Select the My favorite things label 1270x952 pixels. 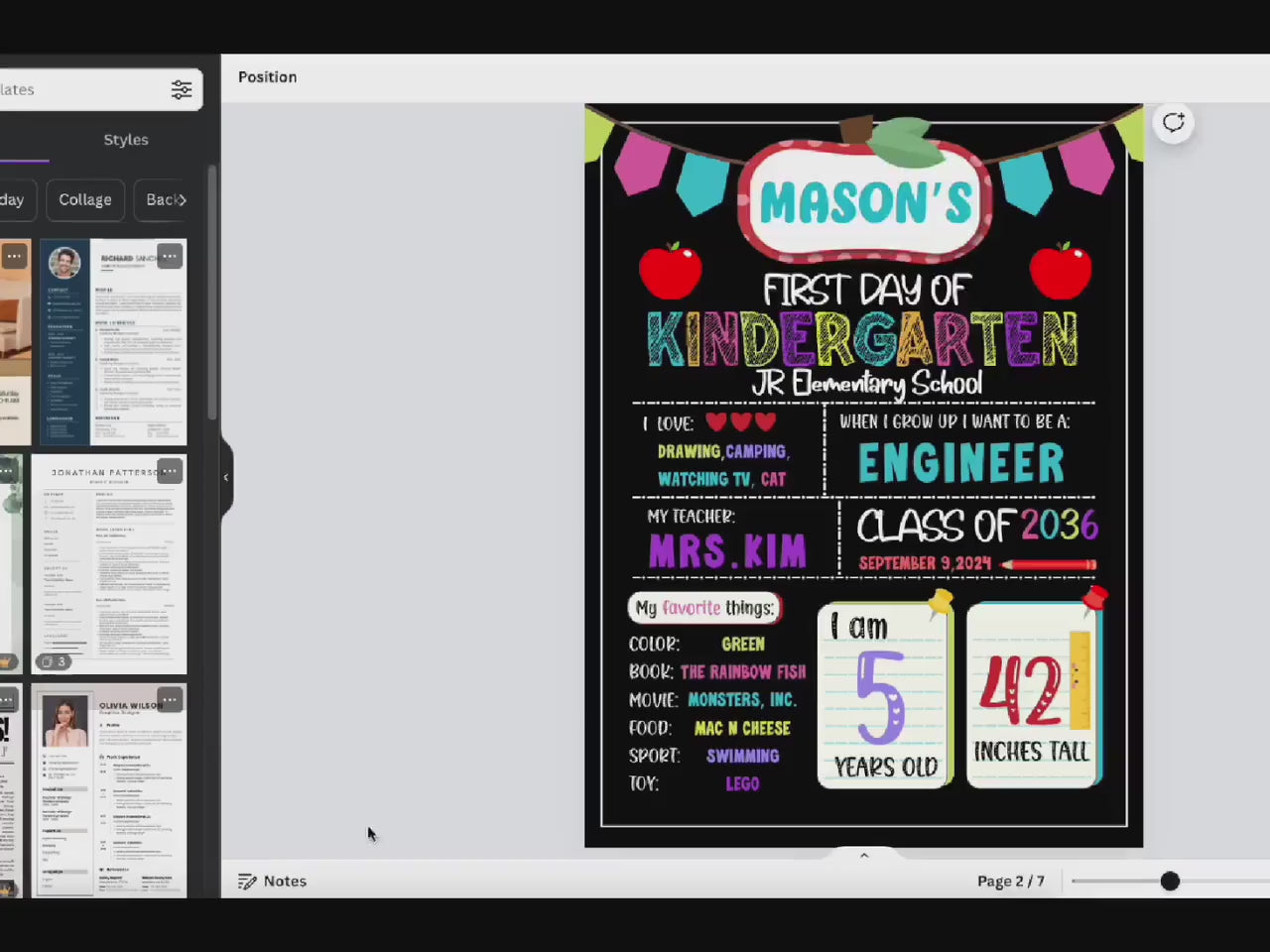point(705,608)
